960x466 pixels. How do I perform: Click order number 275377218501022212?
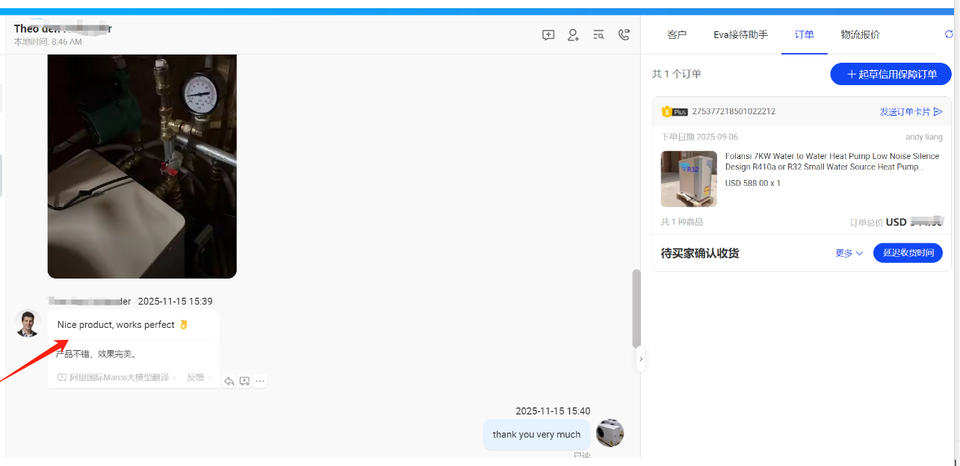pyautogui.click(x=733, y=112)
